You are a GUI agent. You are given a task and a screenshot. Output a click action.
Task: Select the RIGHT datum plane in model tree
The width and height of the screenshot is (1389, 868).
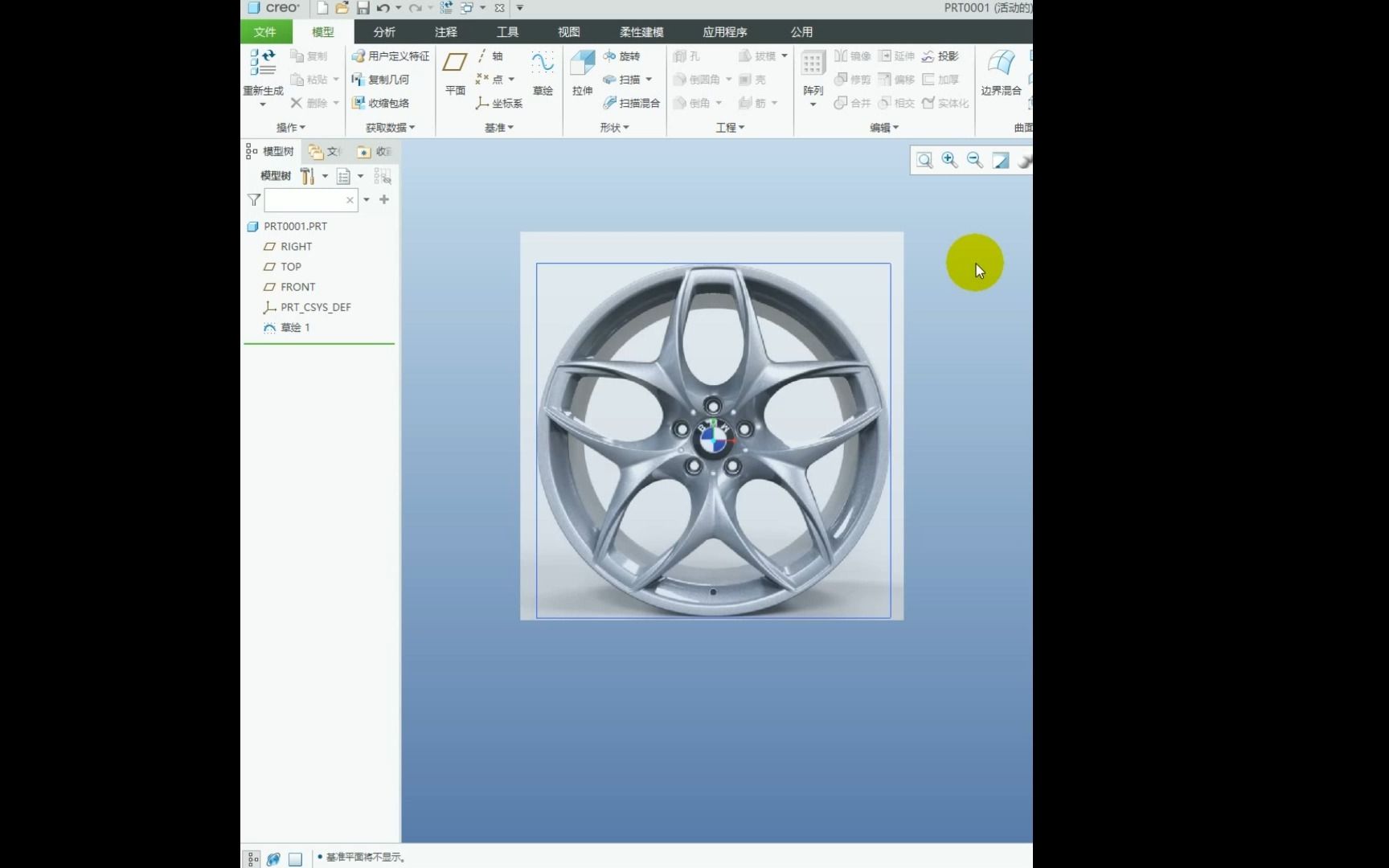click(288, 247)
